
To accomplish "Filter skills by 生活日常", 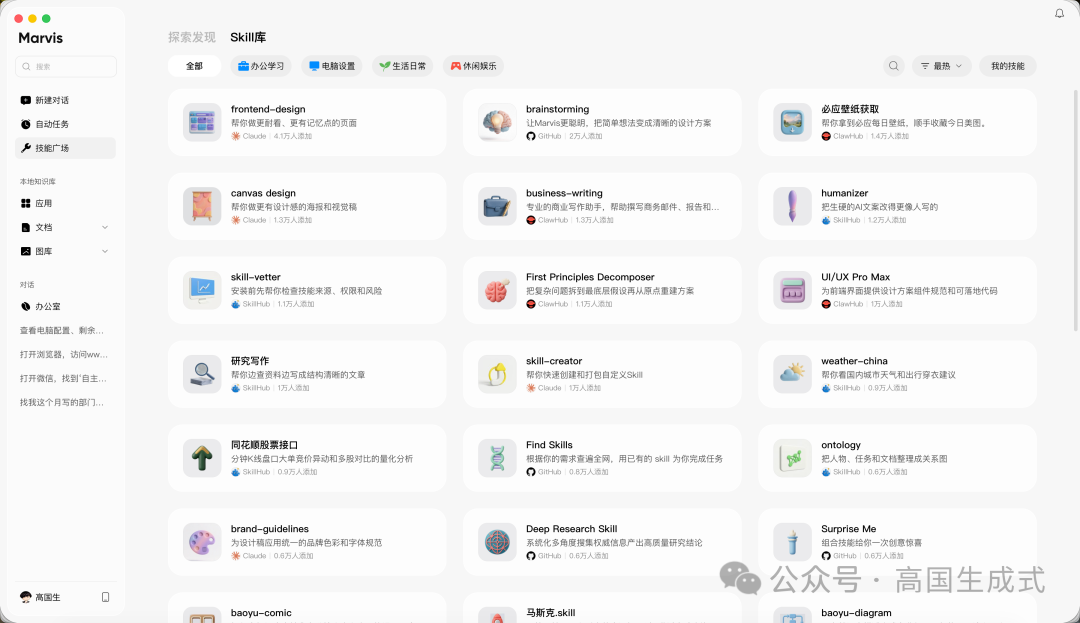I will tap(403, 66).
